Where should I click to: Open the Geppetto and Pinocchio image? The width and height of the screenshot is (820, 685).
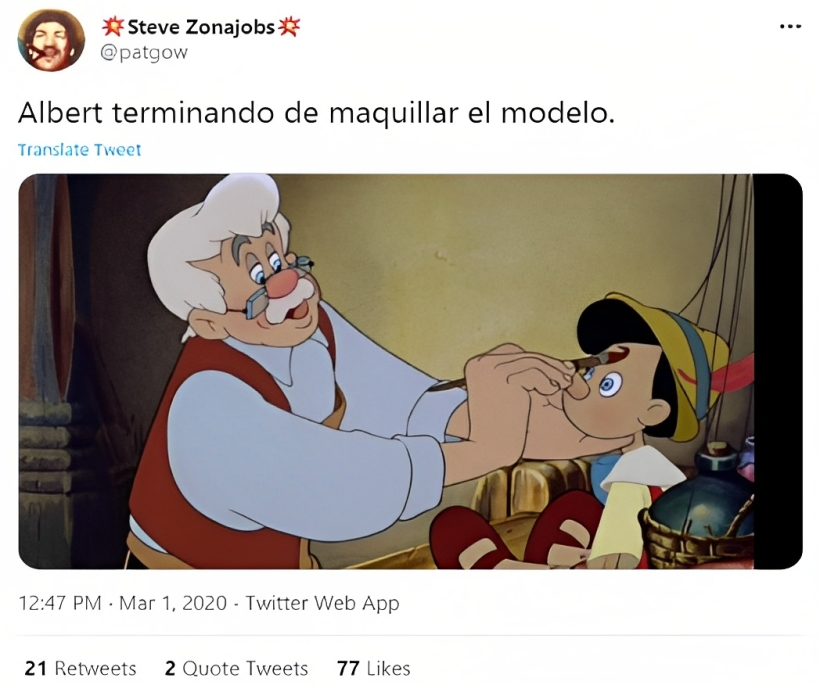coord(411,371)
